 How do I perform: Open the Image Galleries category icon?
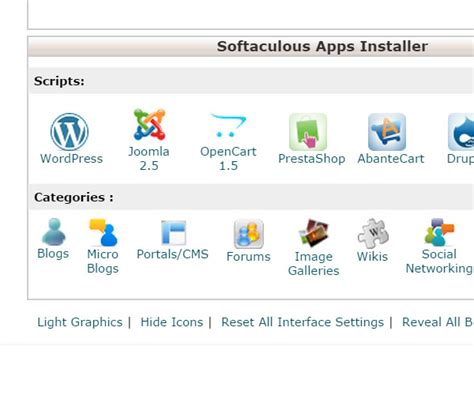tap(314, 233)
